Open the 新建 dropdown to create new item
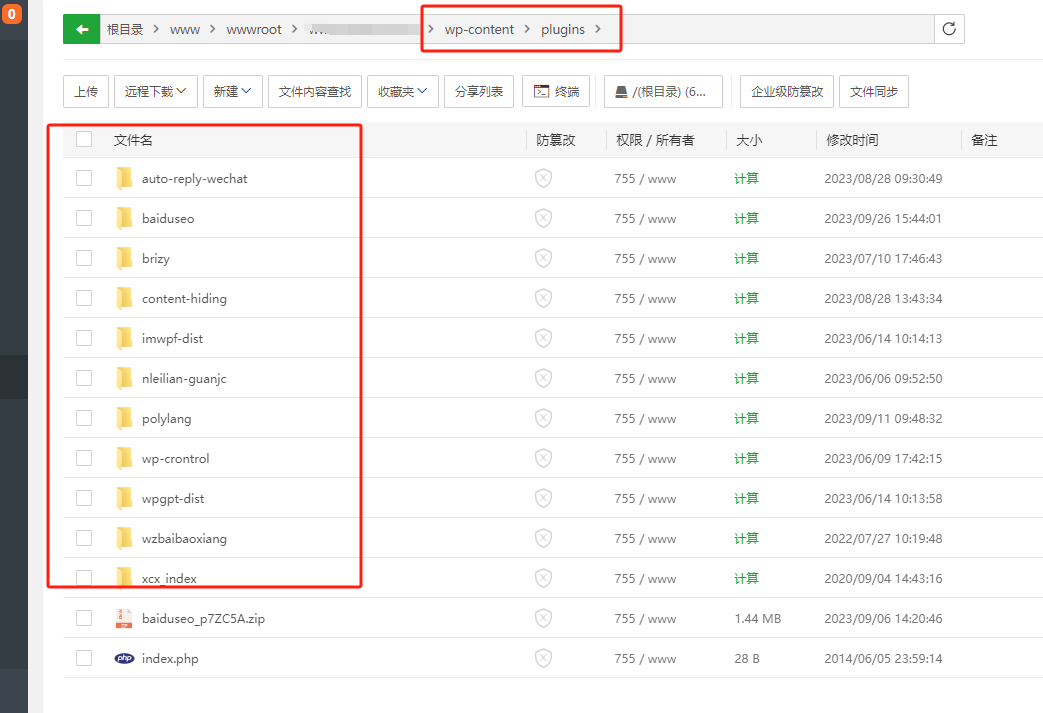Image resolution: width=1043 pixels, height=713 pixels. pos(232,91)
